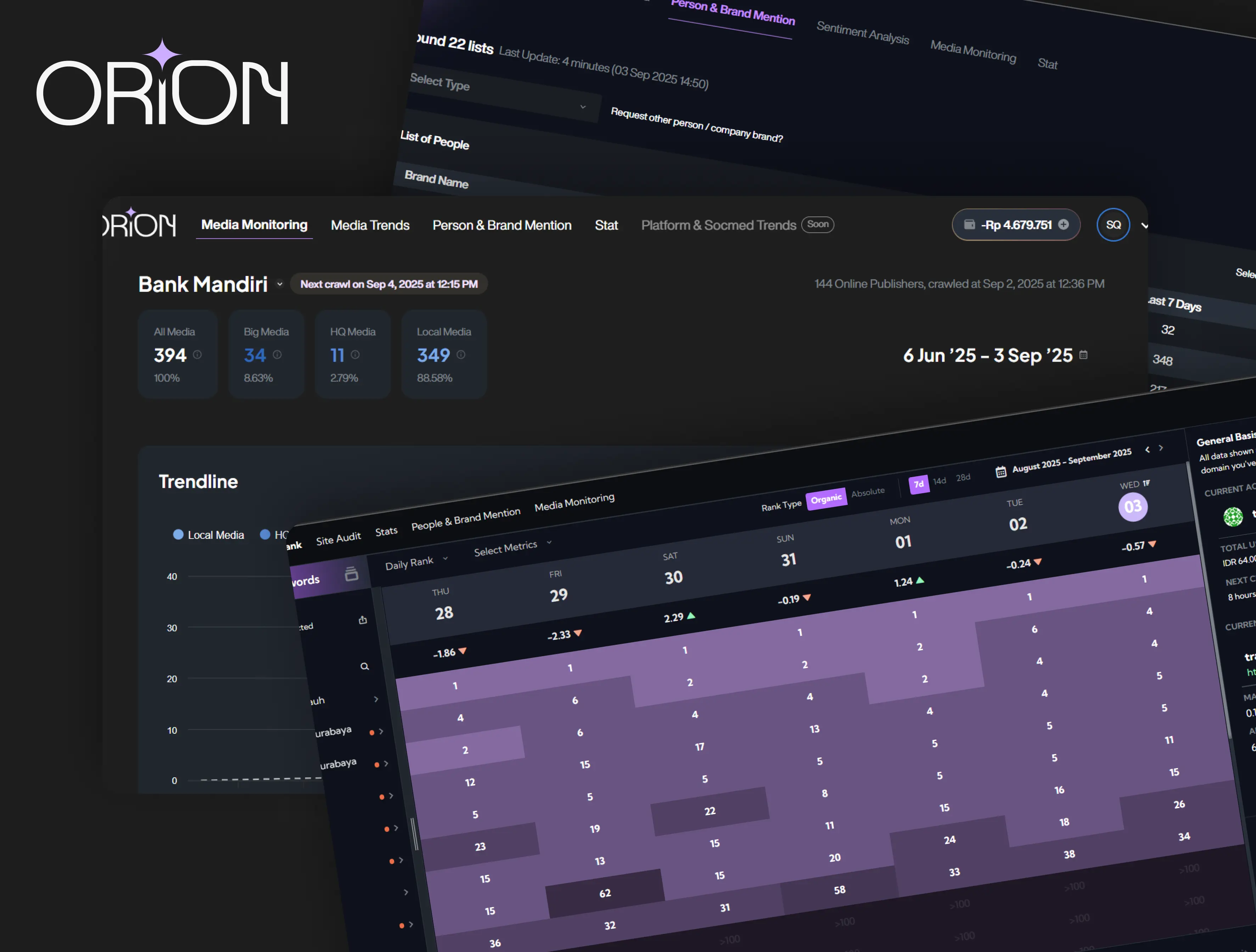The image size is (1256, 952).
Task: Open the Person & Brand Mention tab
Action: coord(502,225)
